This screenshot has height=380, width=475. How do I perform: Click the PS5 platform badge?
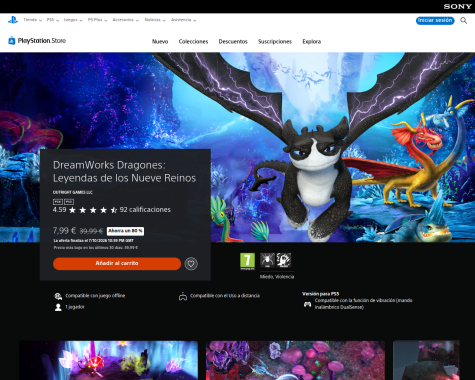pyautogui.click(x=69, y=202)
